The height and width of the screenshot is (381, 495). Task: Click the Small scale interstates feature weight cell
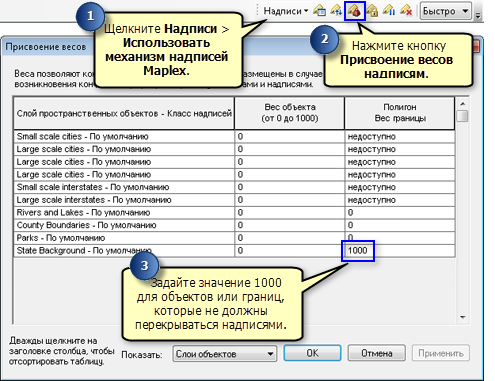click(x=289, y=187)
